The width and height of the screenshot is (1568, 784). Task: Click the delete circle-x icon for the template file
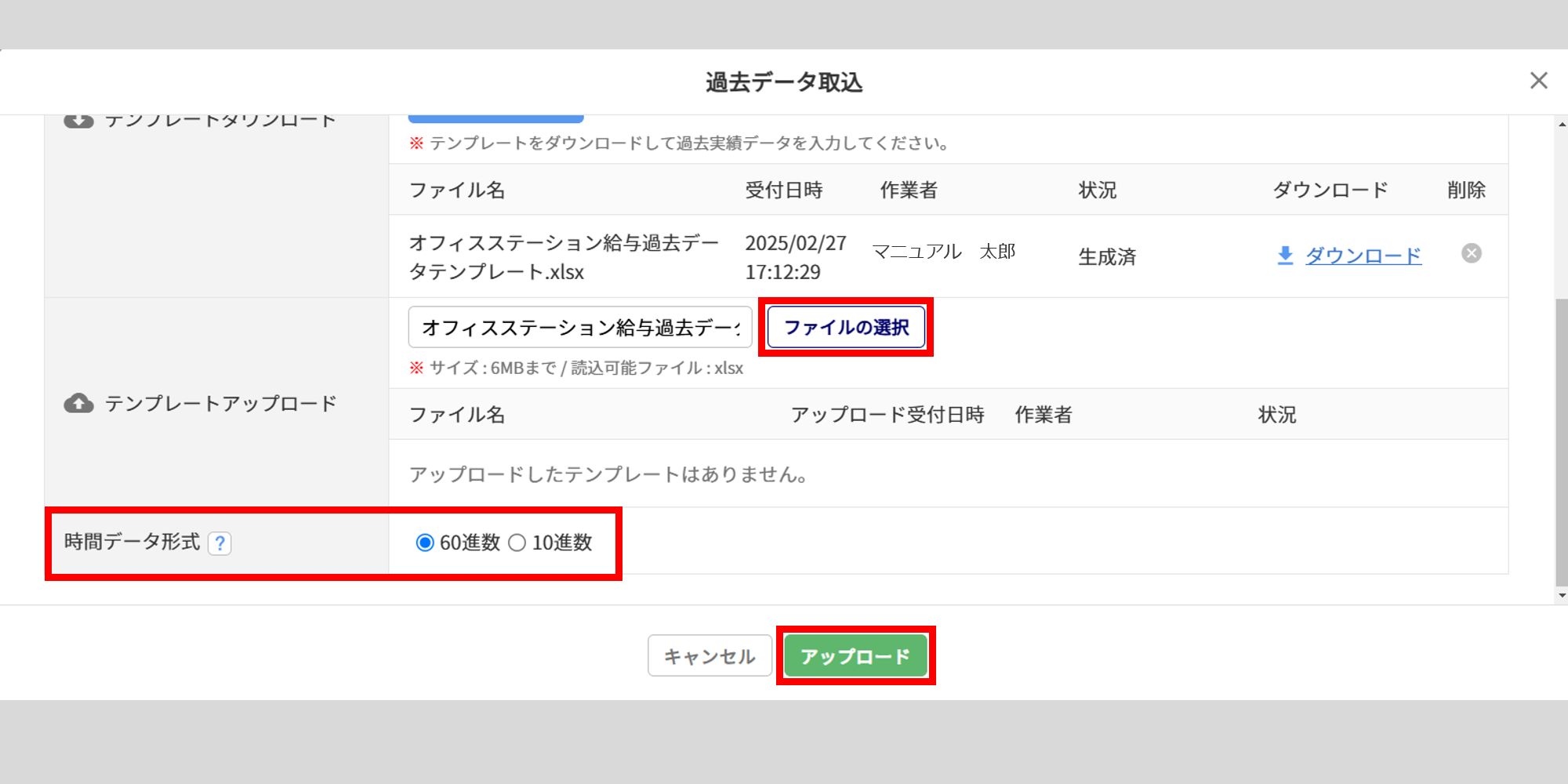[x=1472, y=253]
